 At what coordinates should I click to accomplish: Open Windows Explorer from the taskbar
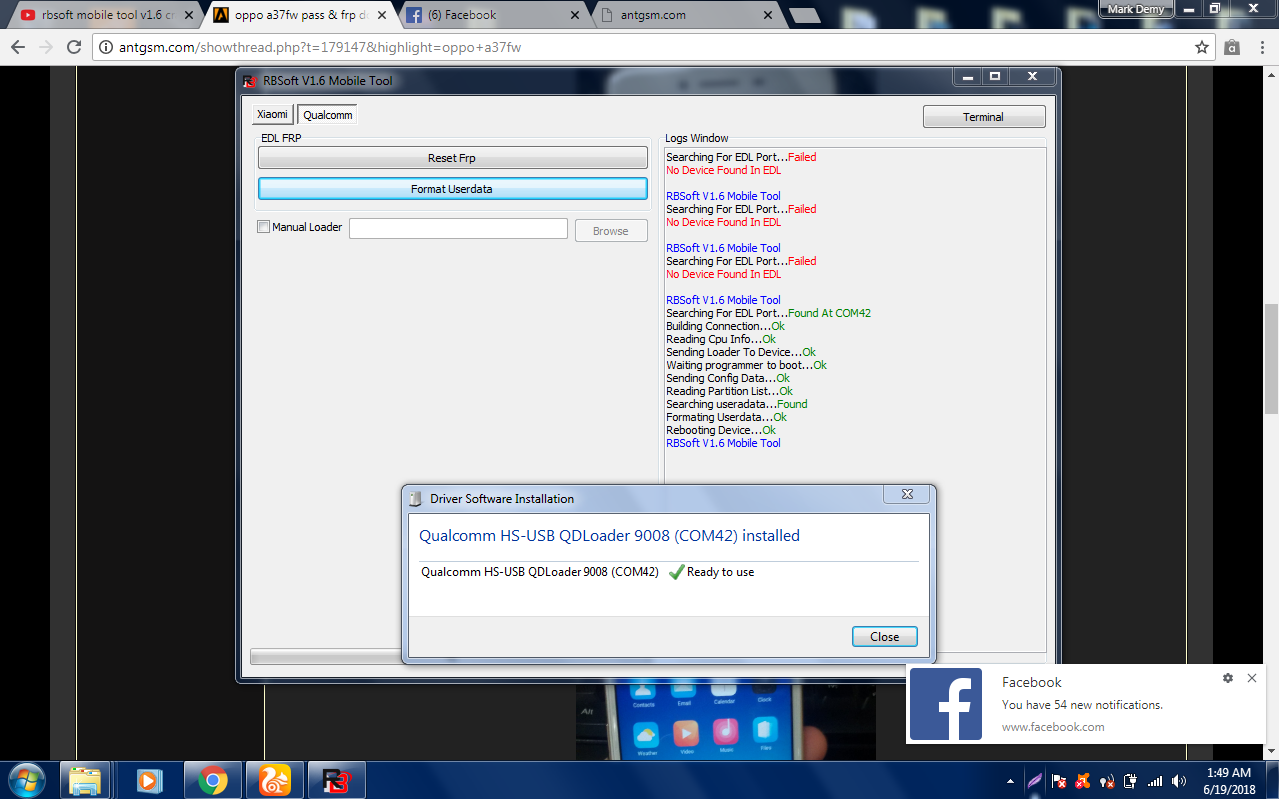85,780
